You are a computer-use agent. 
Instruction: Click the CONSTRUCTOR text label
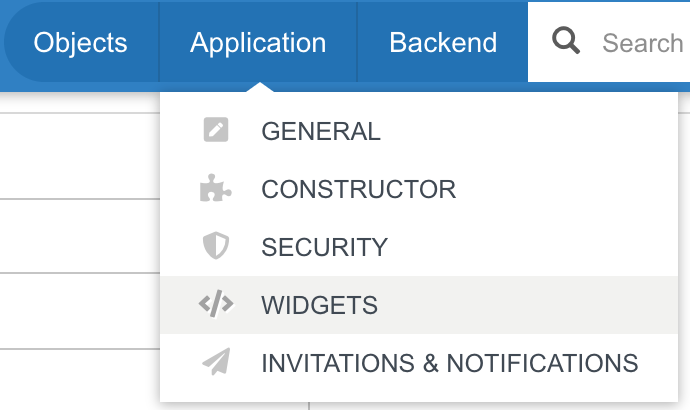point(358,189)
